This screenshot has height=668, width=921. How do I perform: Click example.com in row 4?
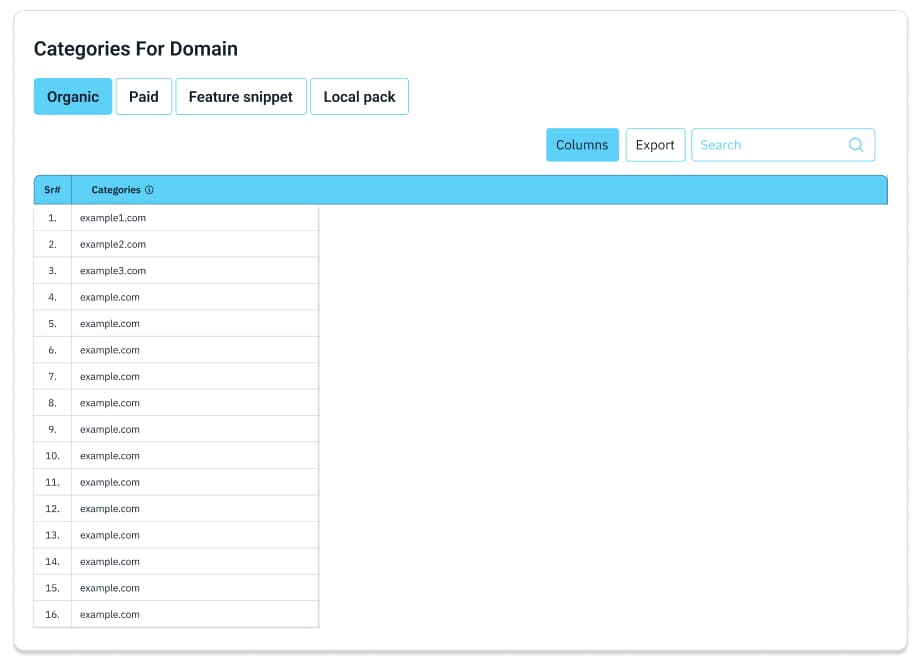tap(110, 297)
